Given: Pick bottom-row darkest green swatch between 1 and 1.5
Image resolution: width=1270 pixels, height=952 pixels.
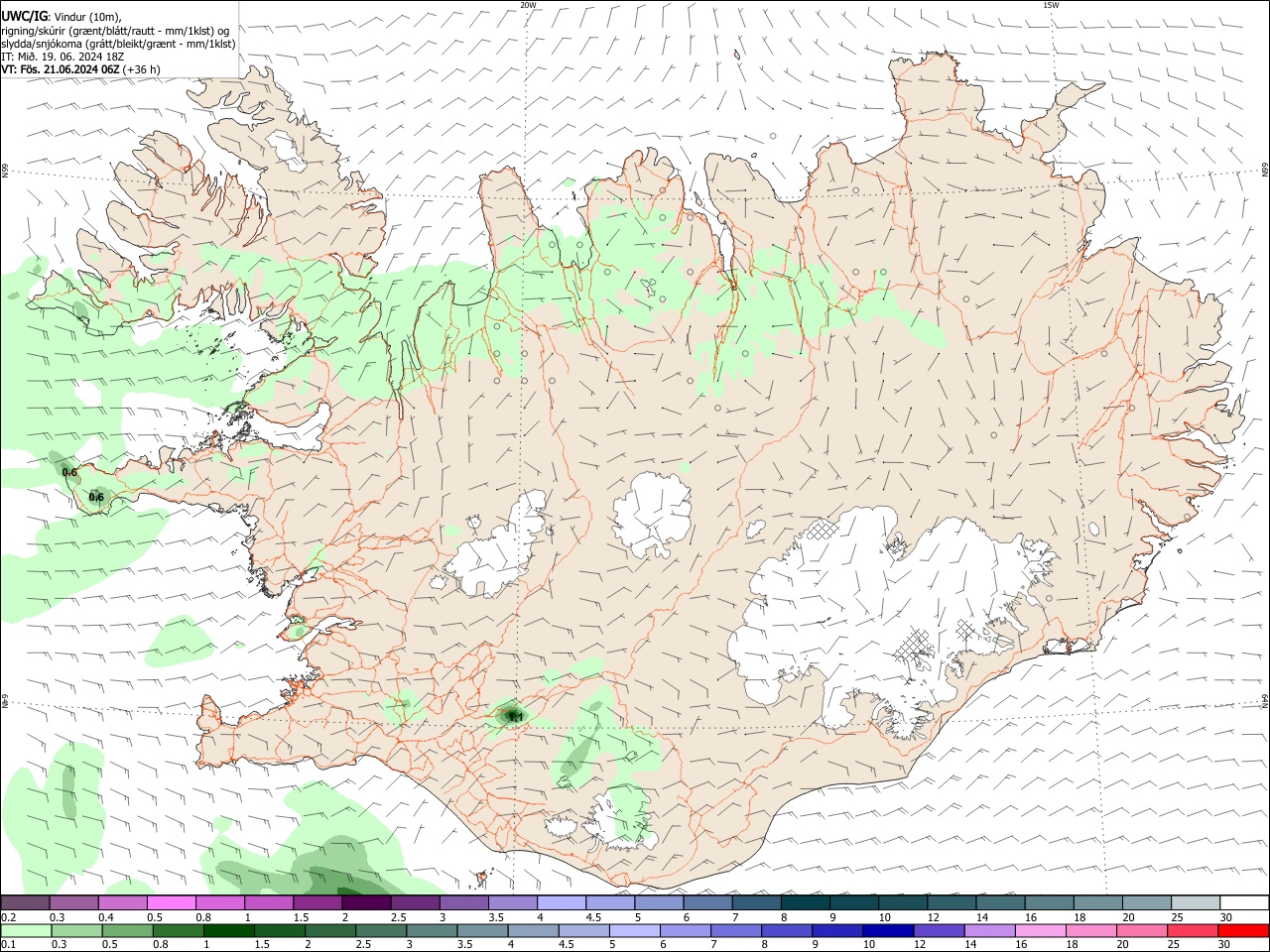Looking at the screenshot, I should point(228,930).
